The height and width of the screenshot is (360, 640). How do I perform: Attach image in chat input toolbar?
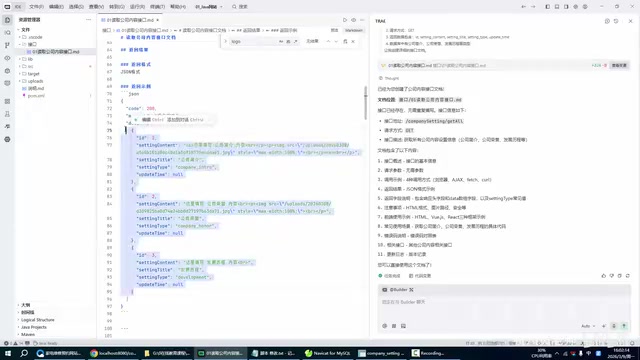(x=403, y=326)
